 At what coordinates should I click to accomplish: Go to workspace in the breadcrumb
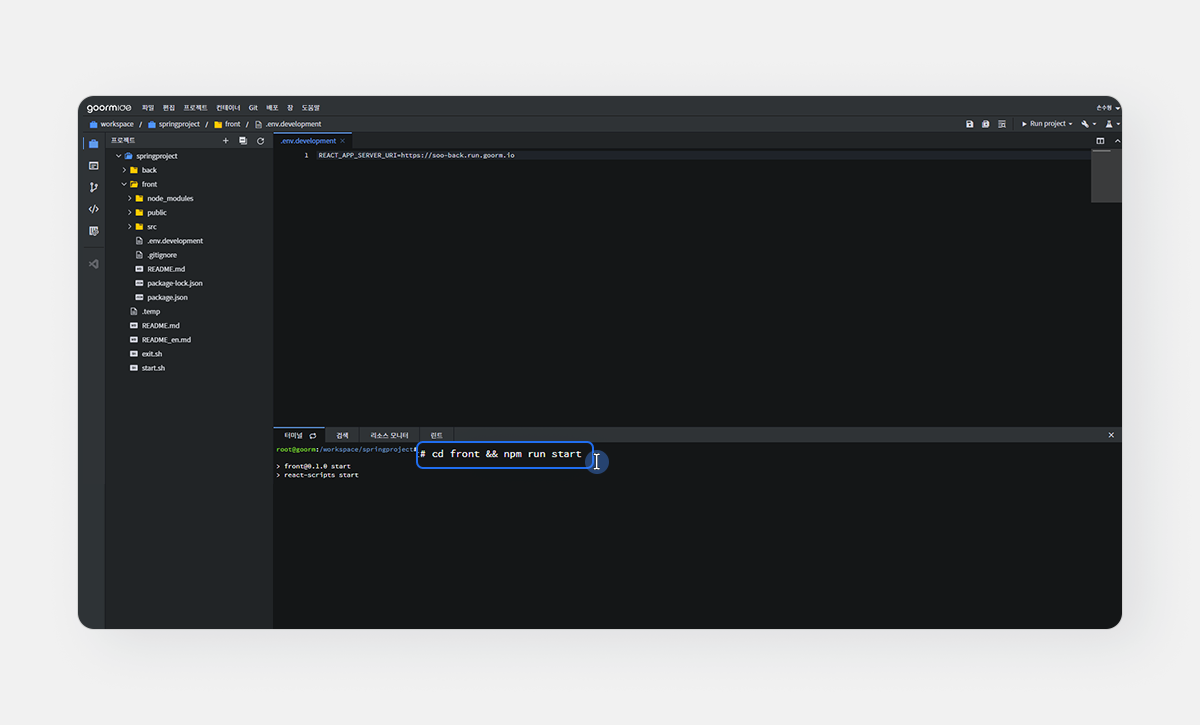(x=111, y=124)
